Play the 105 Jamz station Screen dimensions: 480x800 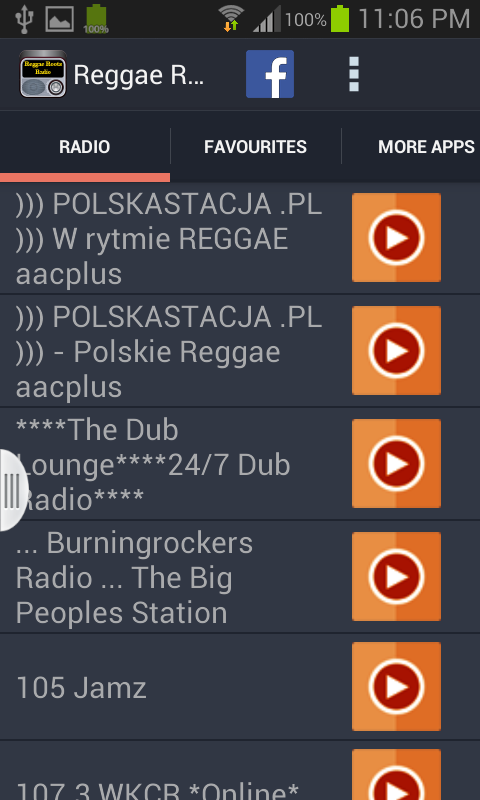[x=396, y=687]
